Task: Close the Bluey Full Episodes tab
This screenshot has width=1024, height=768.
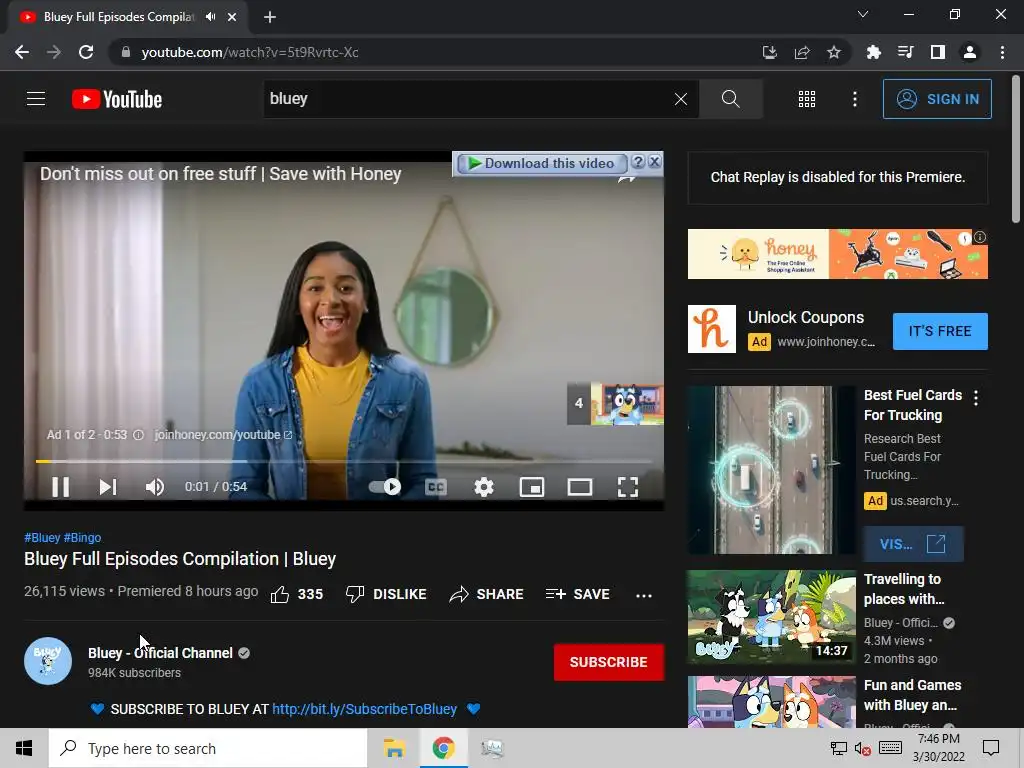Action: click(232, 17)
